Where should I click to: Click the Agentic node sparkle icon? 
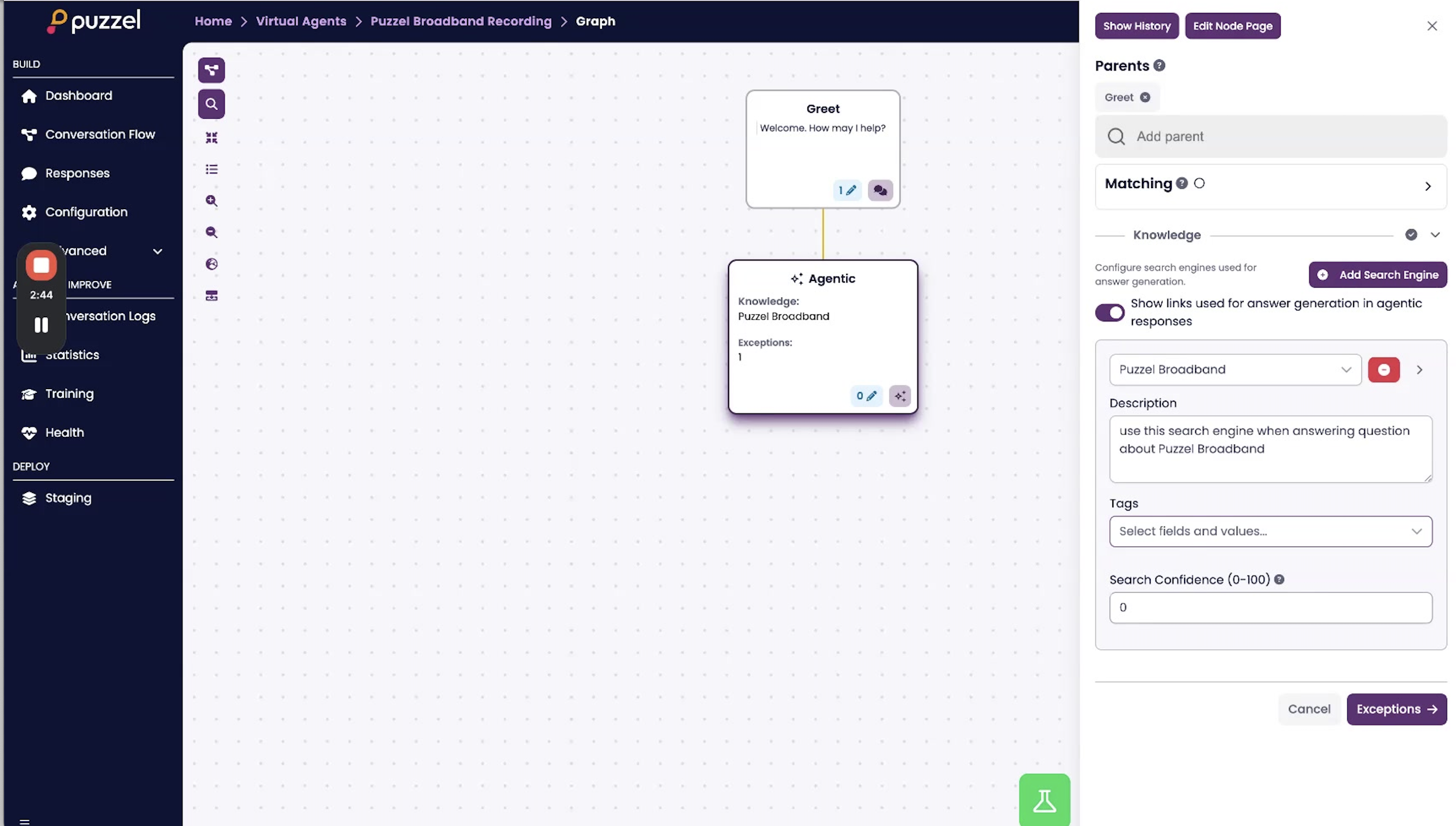[899, 396]
